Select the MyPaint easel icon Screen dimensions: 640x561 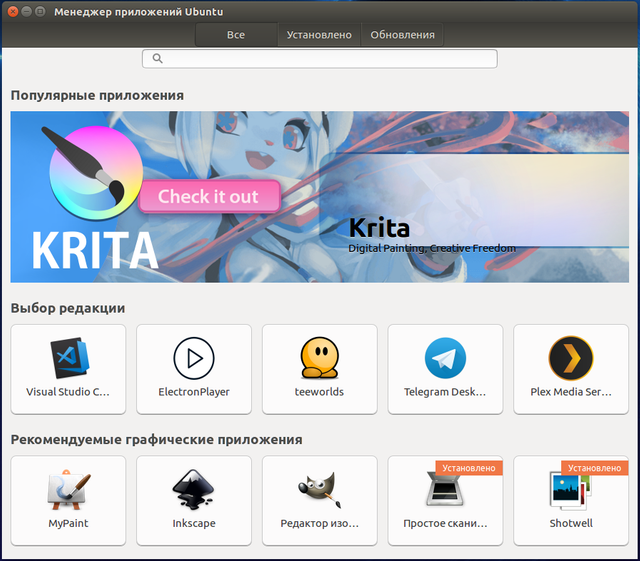click(68, 490)
